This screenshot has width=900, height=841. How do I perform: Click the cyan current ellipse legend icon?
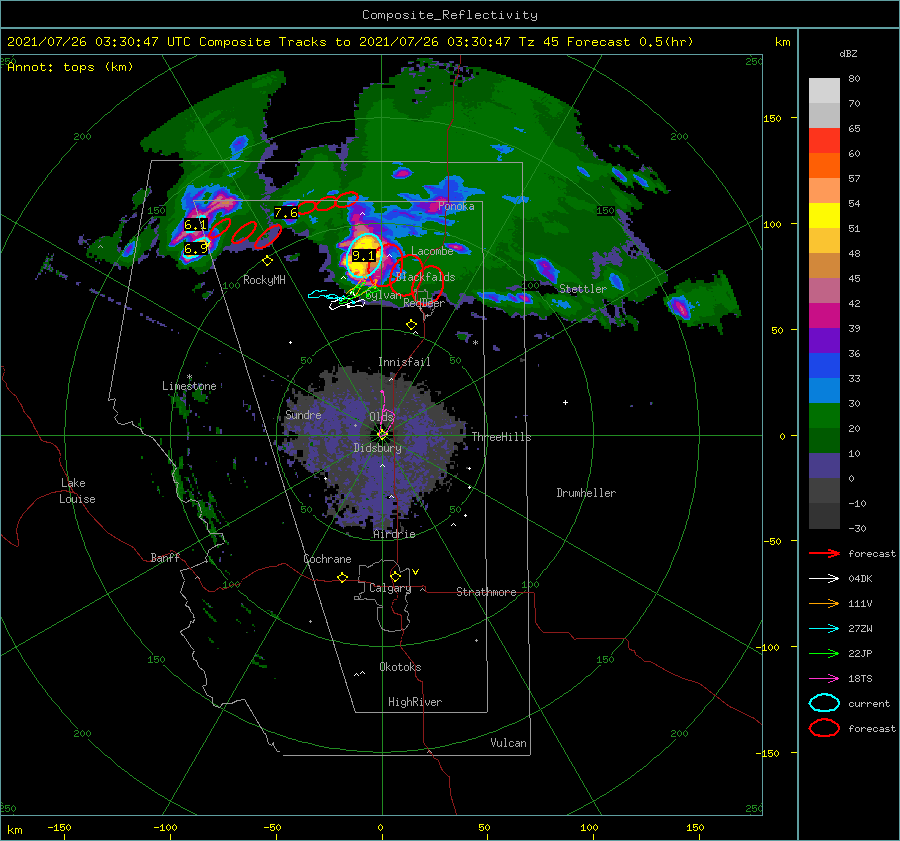824,703
